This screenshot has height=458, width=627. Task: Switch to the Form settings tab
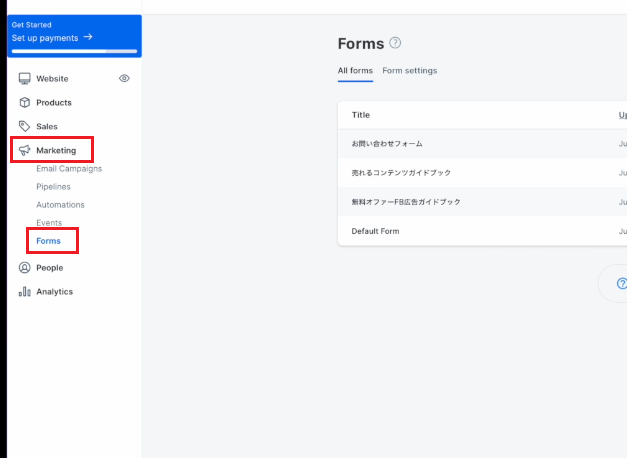(409, 71)
